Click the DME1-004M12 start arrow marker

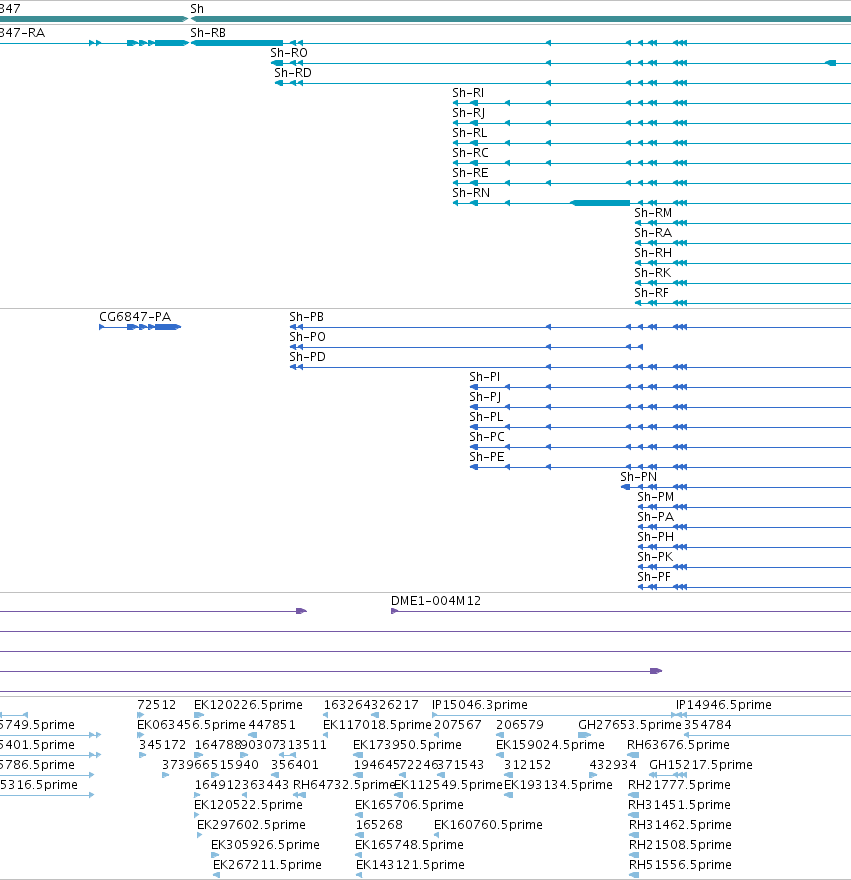click(394, 611)
